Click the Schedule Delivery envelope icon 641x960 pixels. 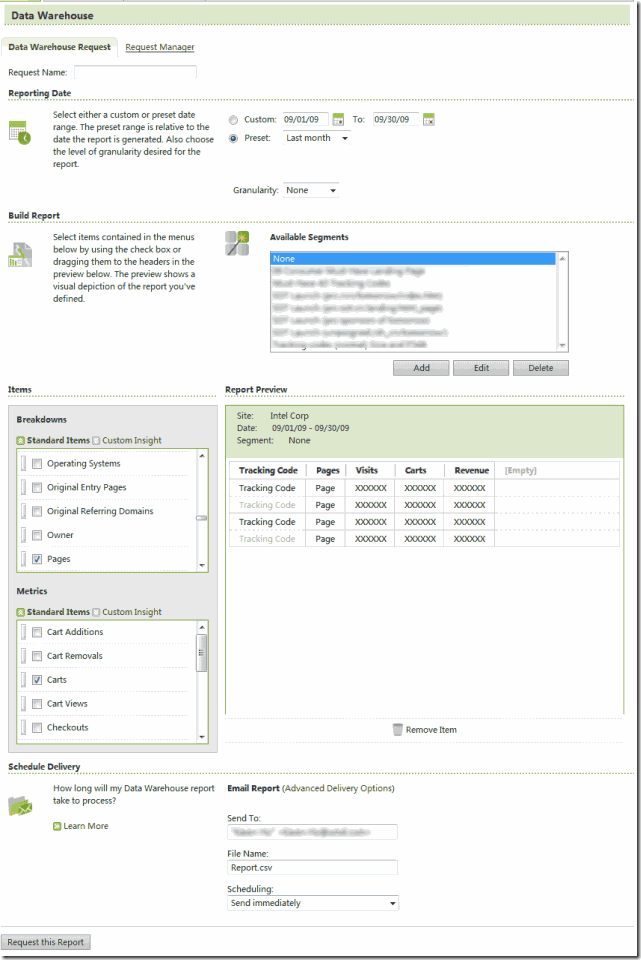pyautogui.click(x=20, y=805)
